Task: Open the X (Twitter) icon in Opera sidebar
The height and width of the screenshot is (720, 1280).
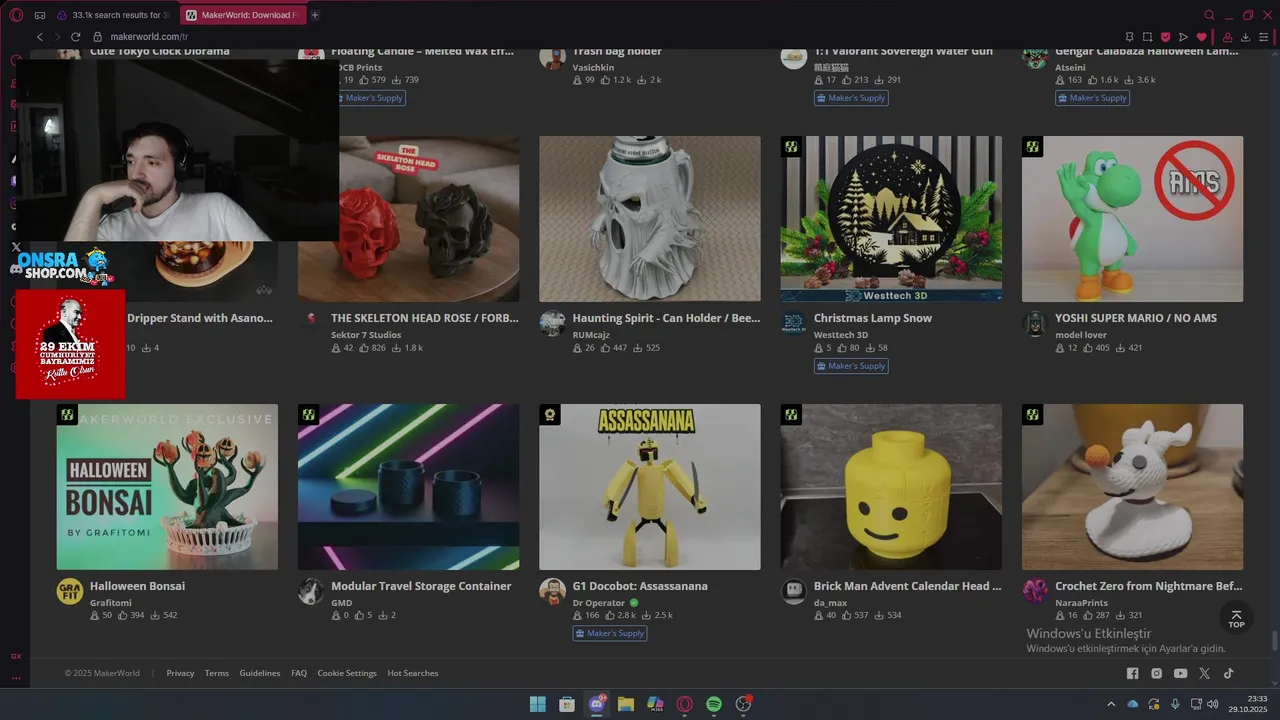Action: pos(16,247)
